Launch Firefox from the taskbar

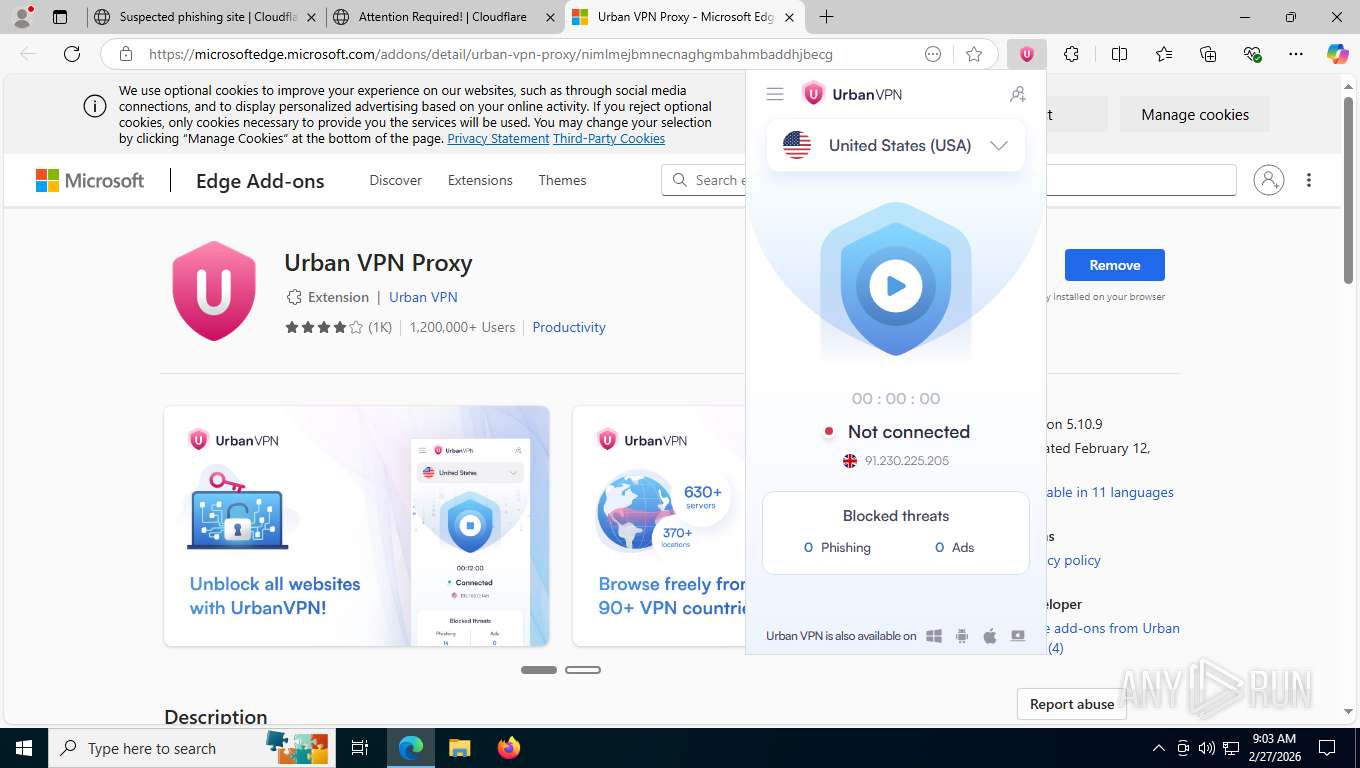click(509, 748)
